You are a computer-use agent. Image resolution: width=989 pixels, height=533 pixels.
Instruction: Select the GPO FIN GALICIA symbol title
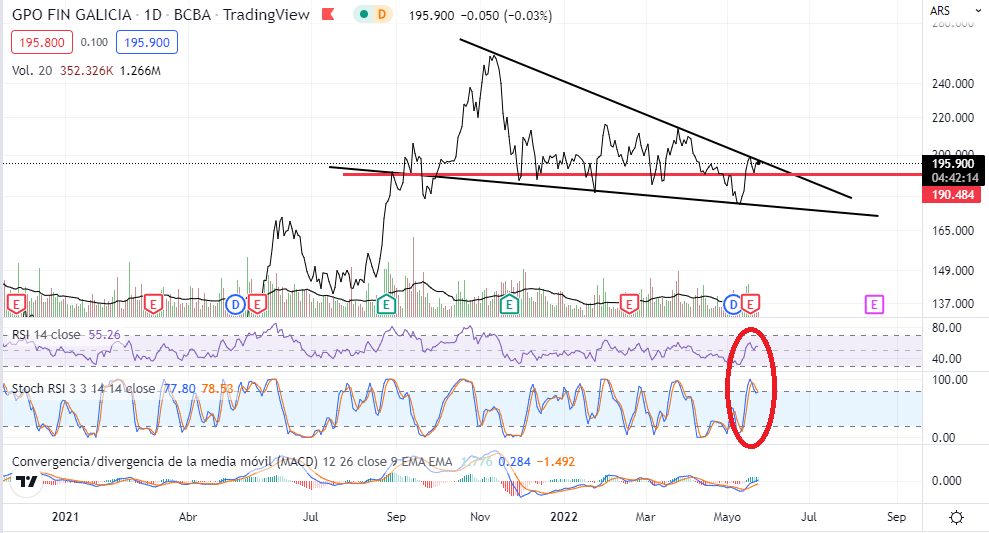[x=71, y=15]
